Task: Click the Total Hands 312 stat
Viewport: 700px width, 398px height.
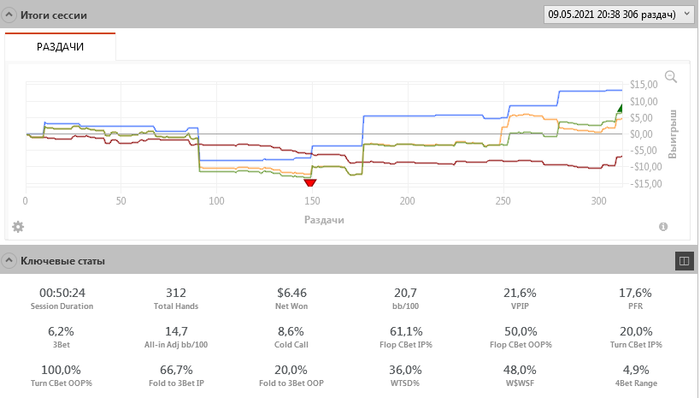Action: (176, 298)
